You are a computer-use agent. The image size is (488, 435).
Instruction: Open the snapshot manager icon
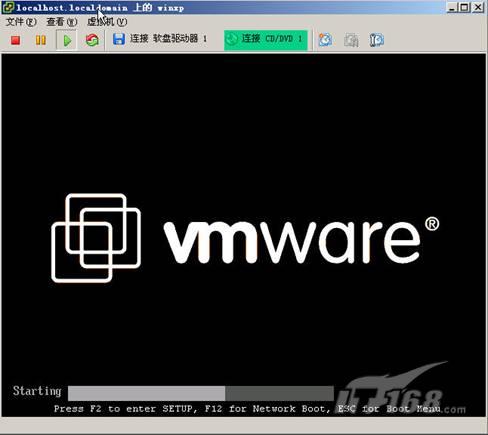377,40
